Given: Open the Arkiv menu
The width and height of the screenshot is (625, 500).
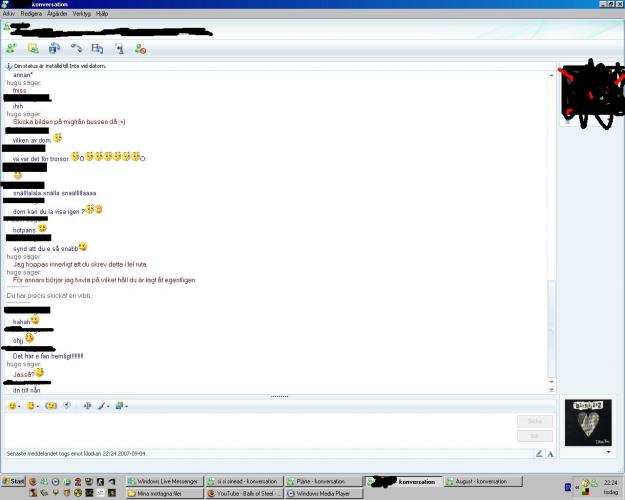Looking at the screenshot, I should click(9, 14).
